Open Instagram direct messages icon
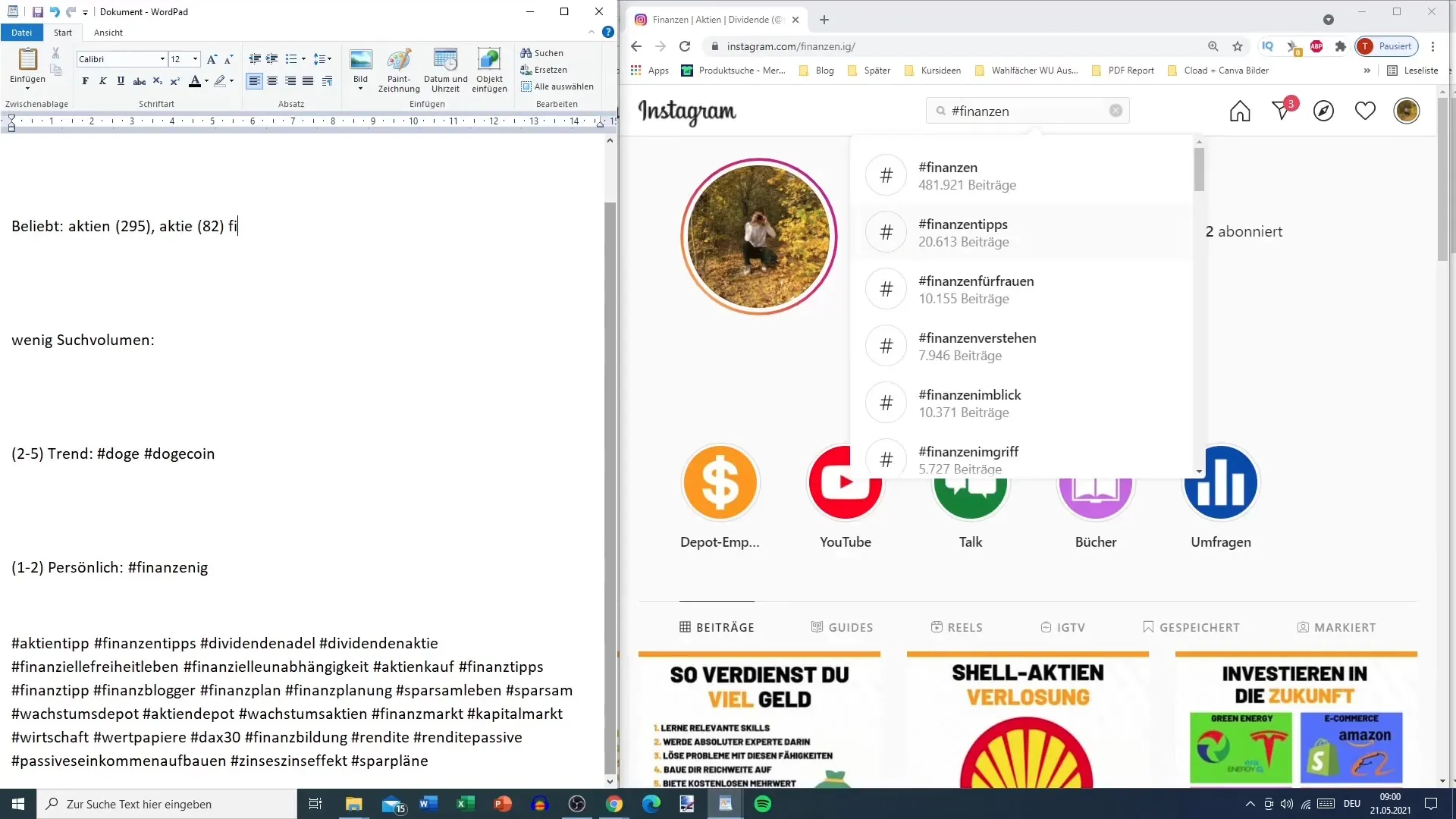The width and height of the screenshot is (1456, 819). pyautogui.click(x=1282, y=111)
